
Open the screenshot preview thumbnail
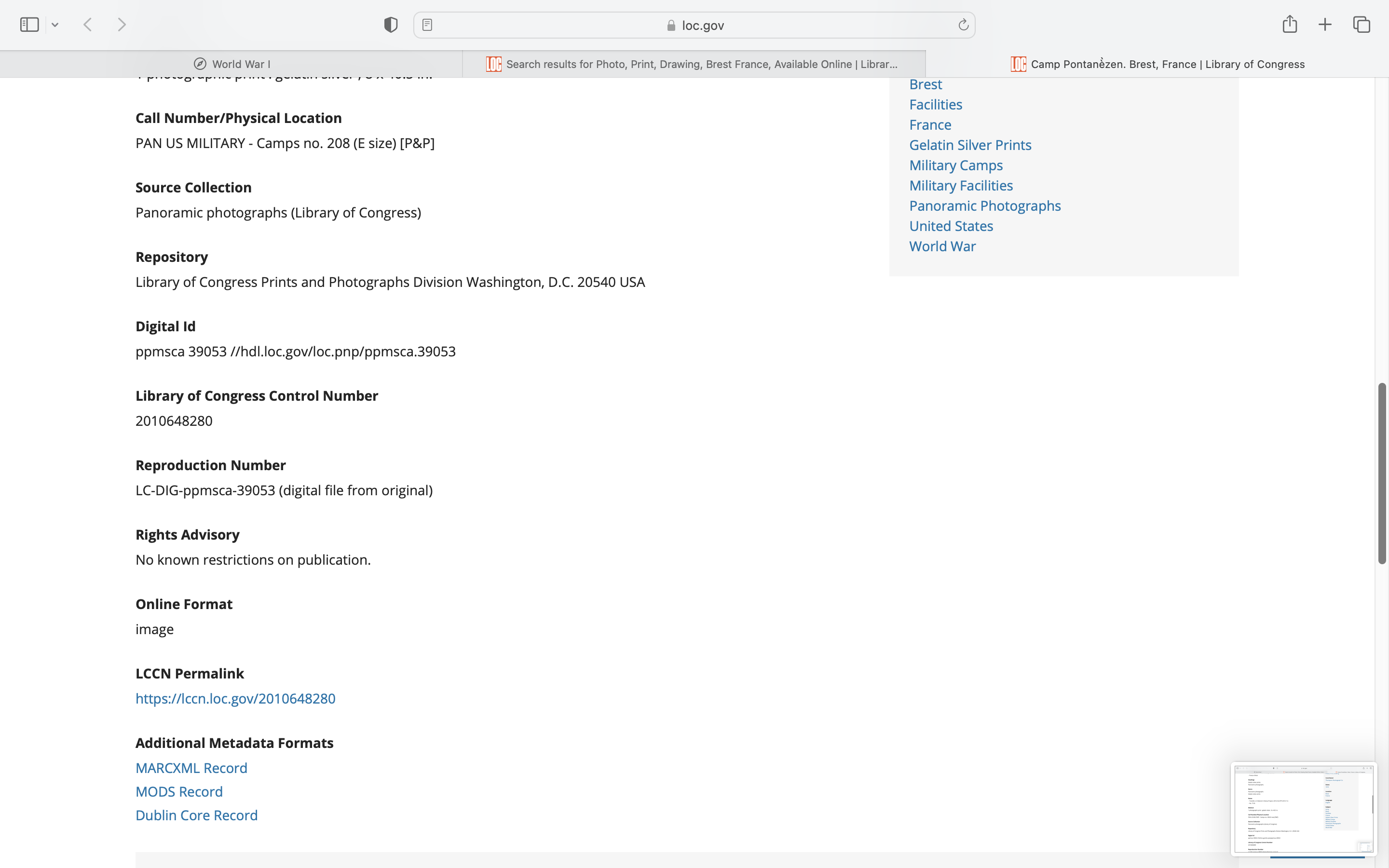click(x=1303, y=808)
